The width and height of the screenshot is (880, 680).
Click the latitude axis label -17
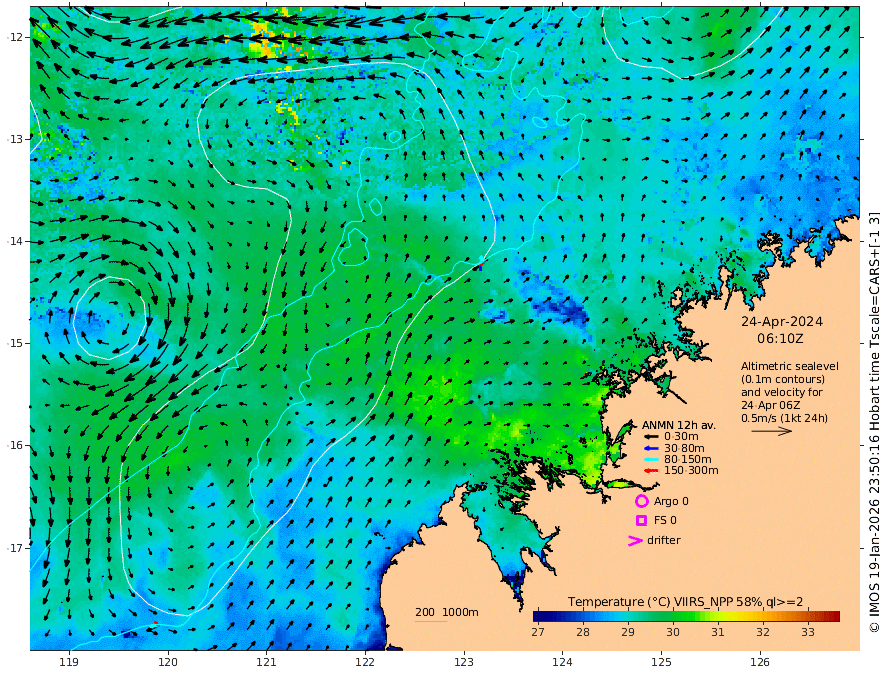click(15, 548)
